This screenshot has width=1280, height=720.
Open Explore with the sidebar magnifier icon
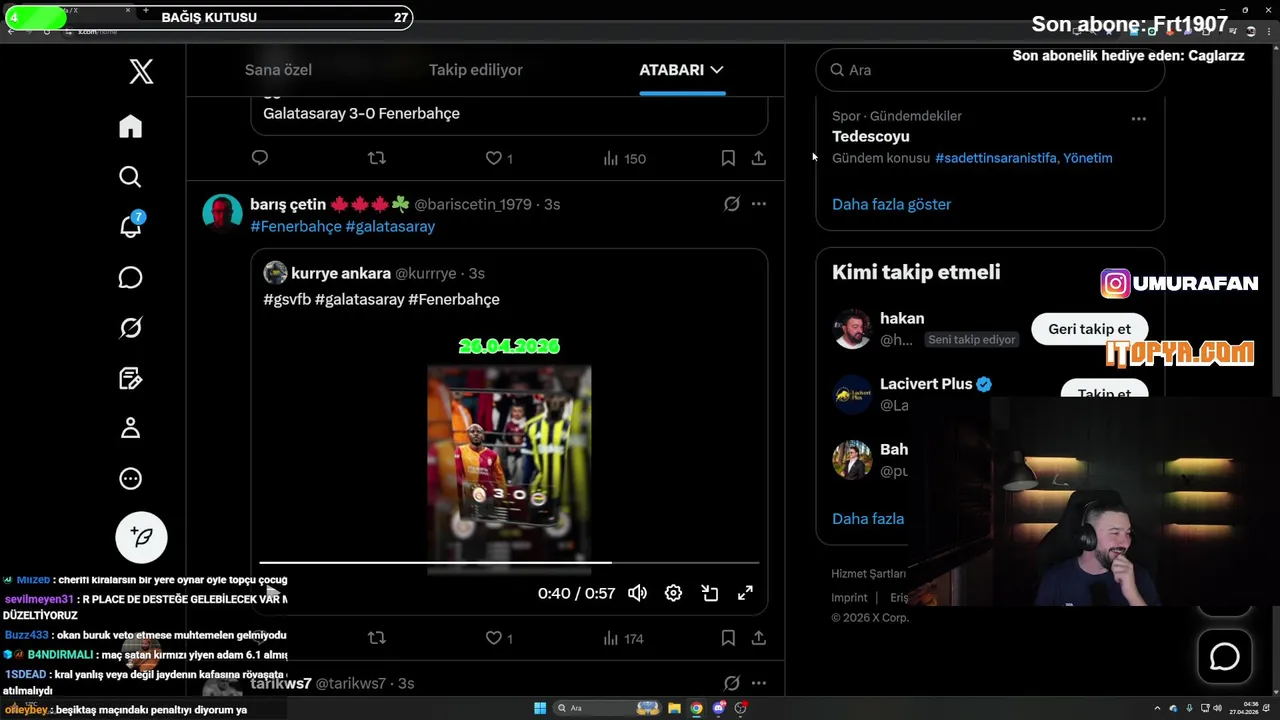[130, 177]
